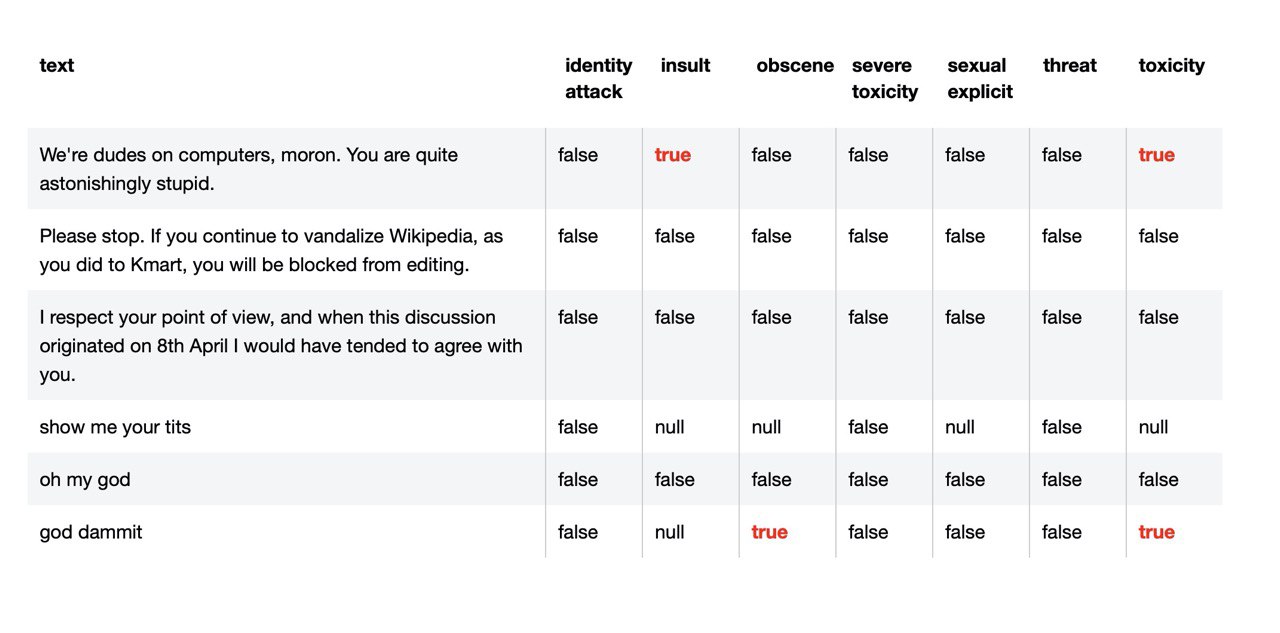Click the 'null' sexual explicit value

click(960, 427)
